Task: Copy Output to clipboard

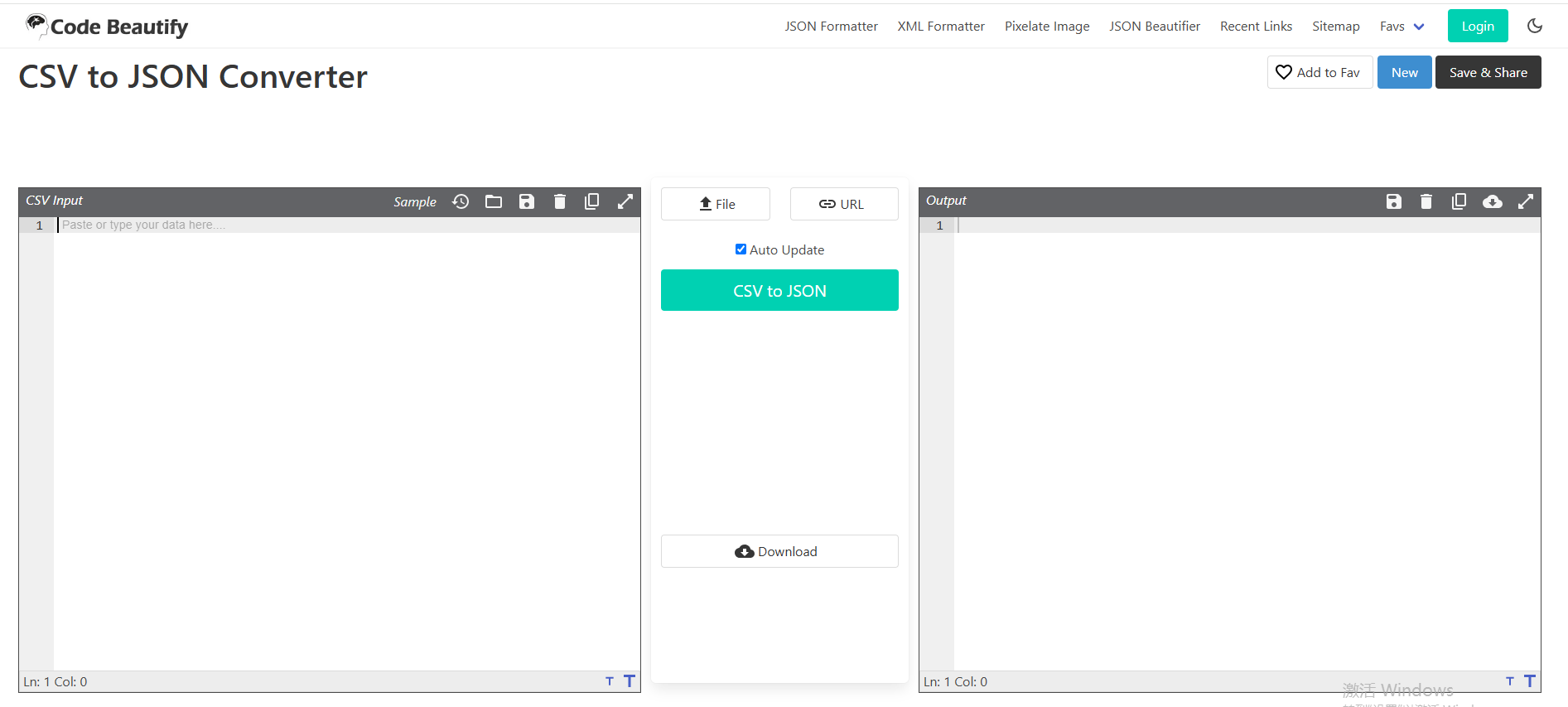Action: click(x=1459, y=201)
